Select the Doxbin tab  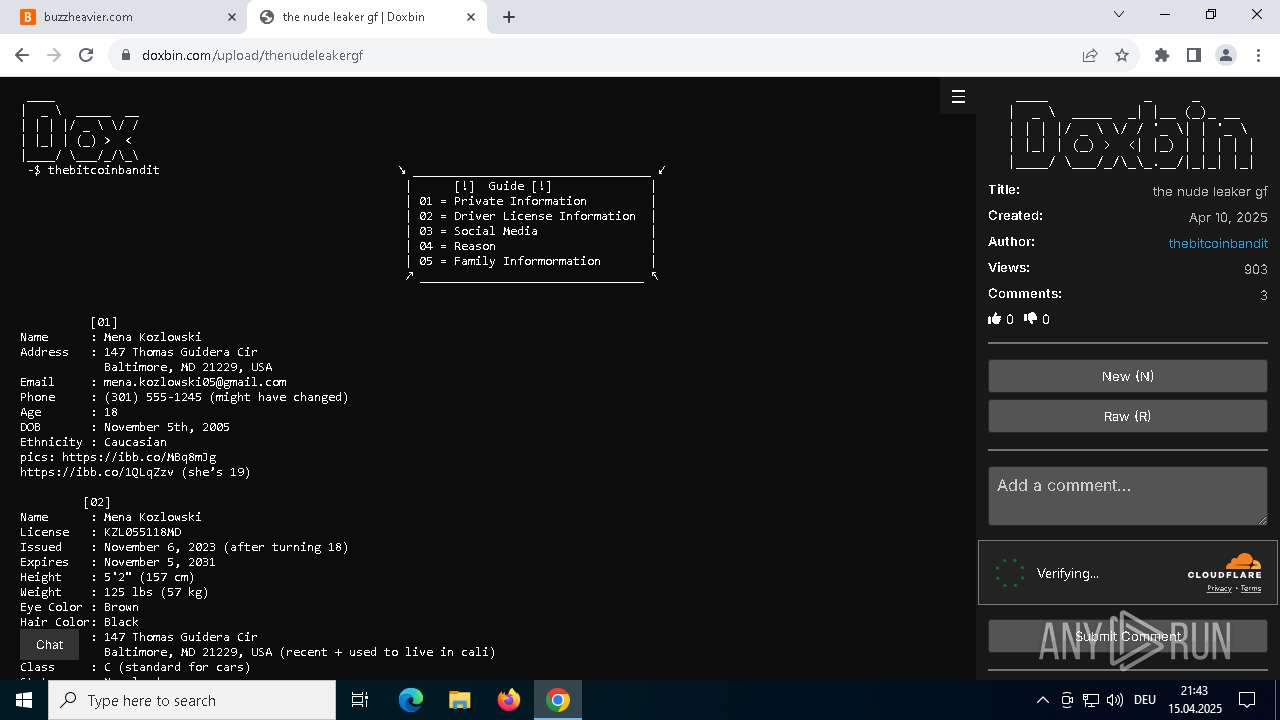[x=367, y=17]
